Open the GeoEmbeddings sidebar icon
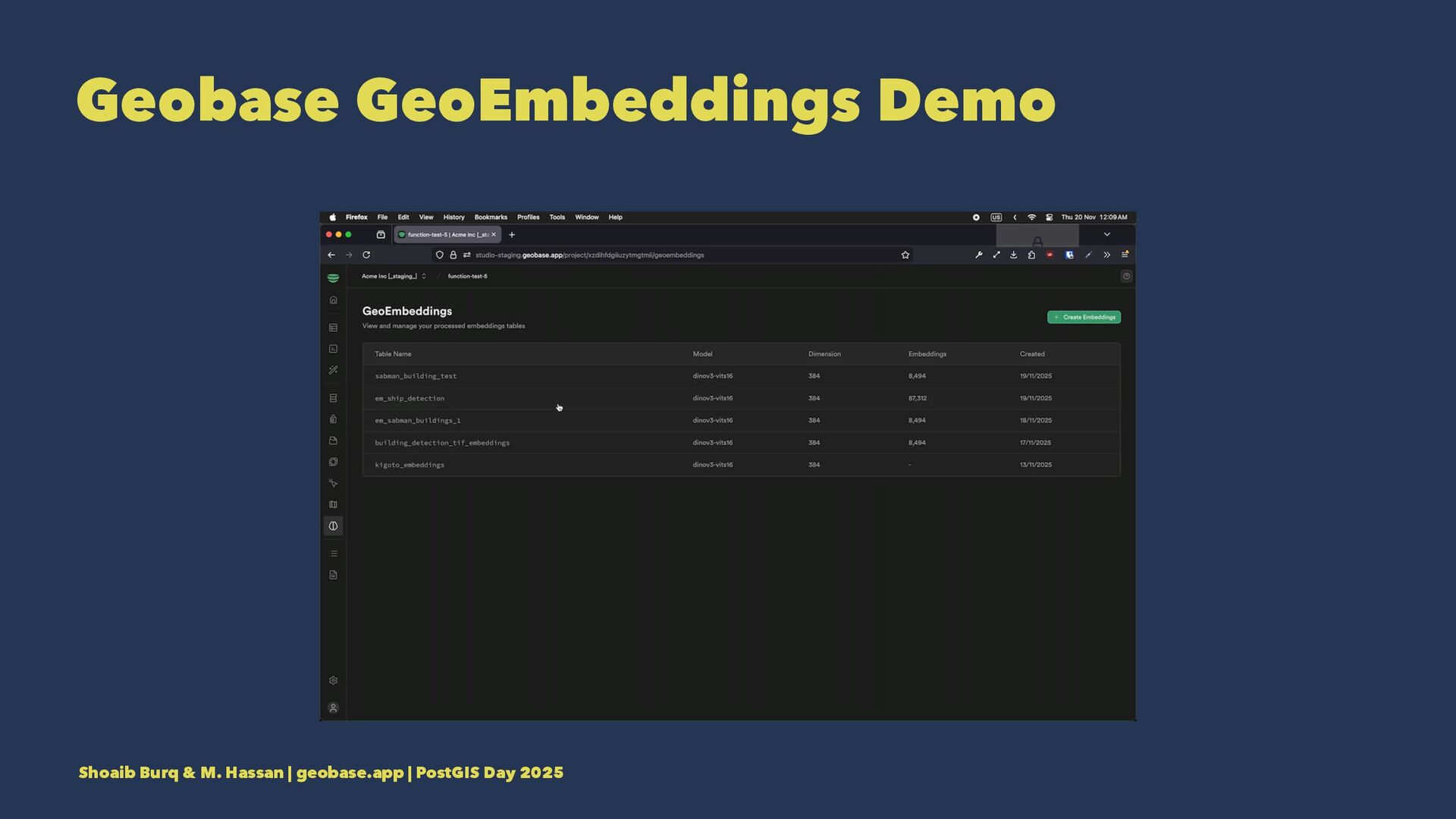 [x=333, y=526]
